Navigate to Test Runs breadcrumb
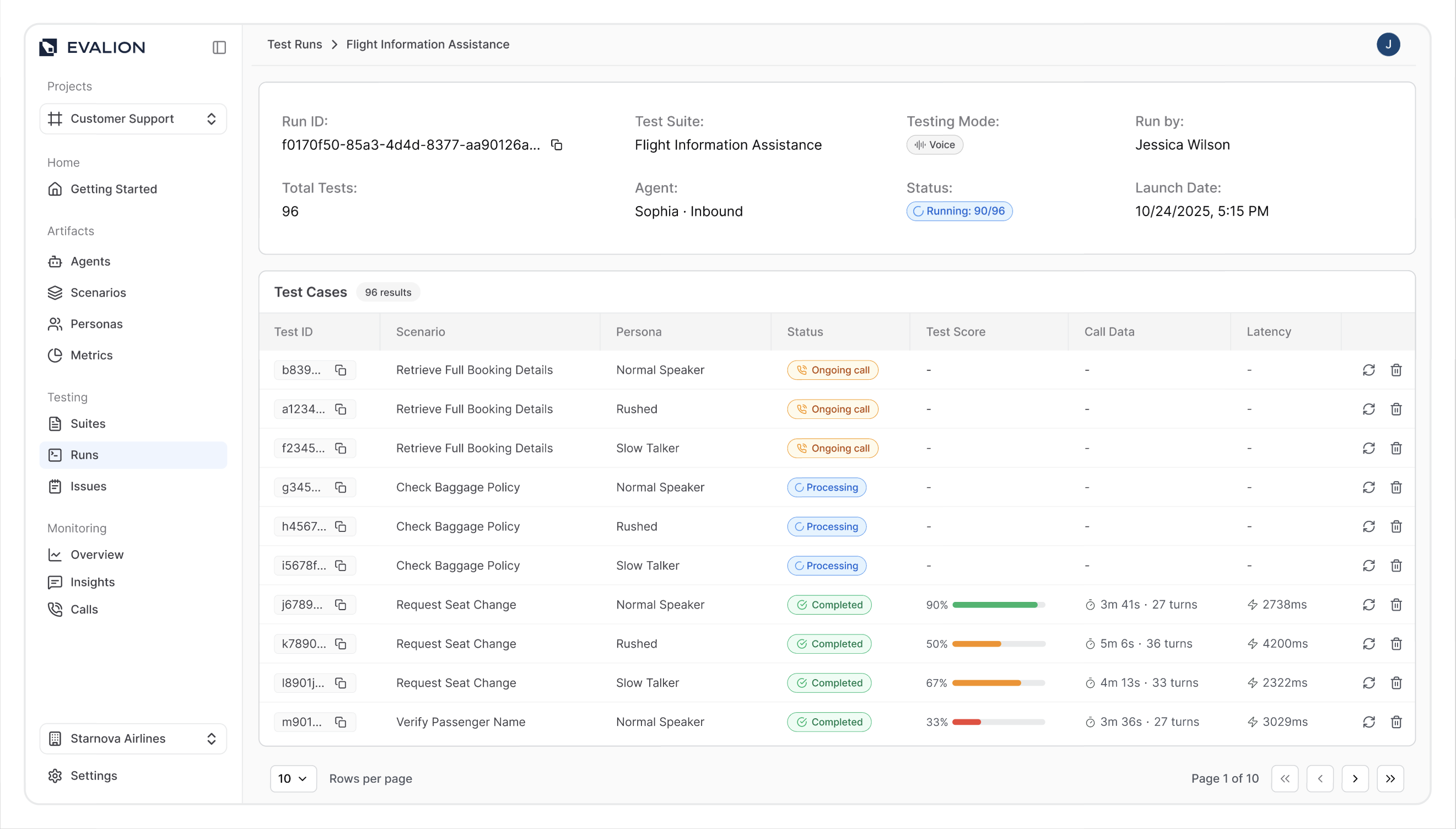1456x829 pixels. point(294,45)
